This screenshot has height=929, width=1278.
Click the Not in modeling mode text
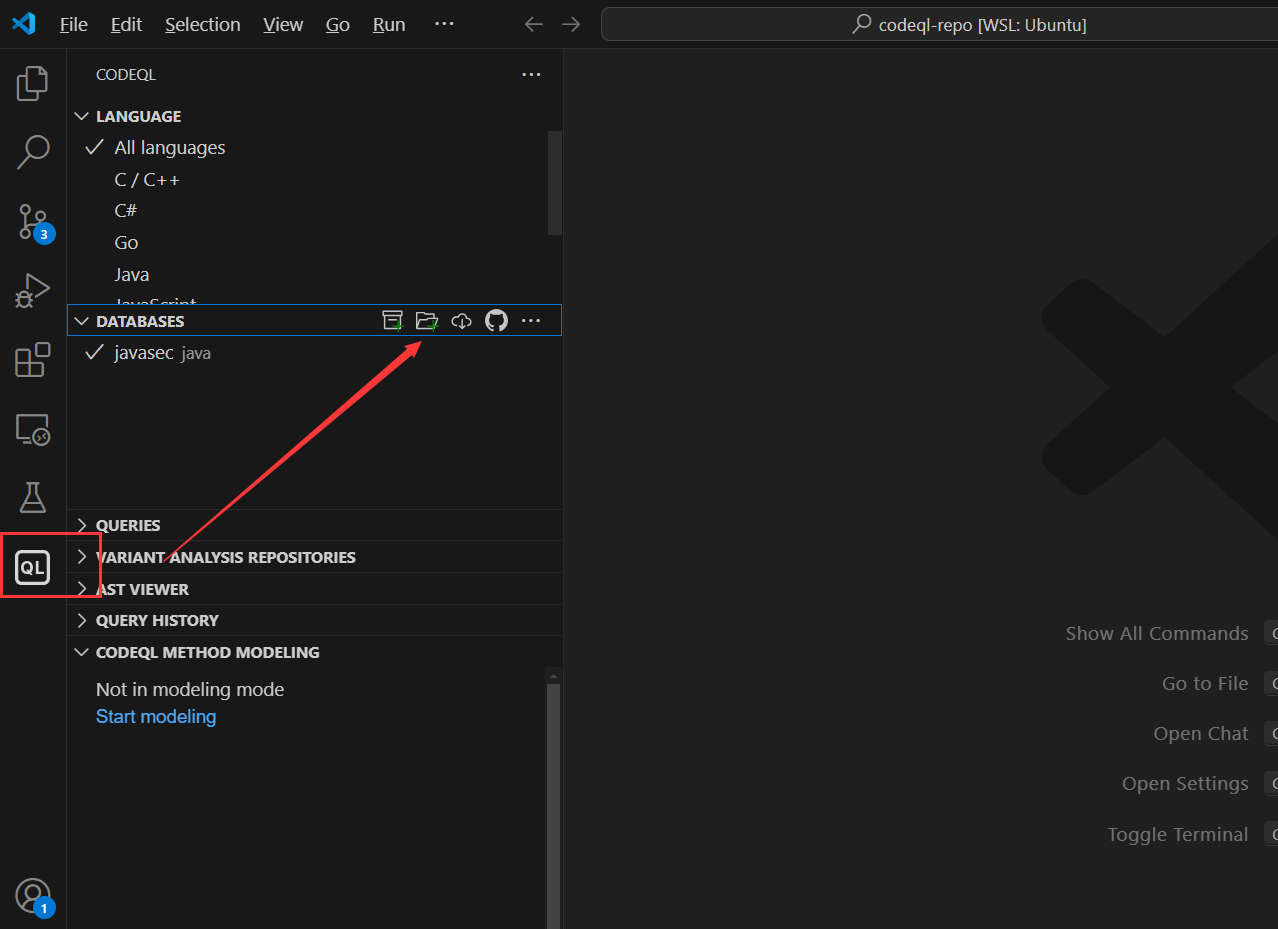(x=190, y=690)
